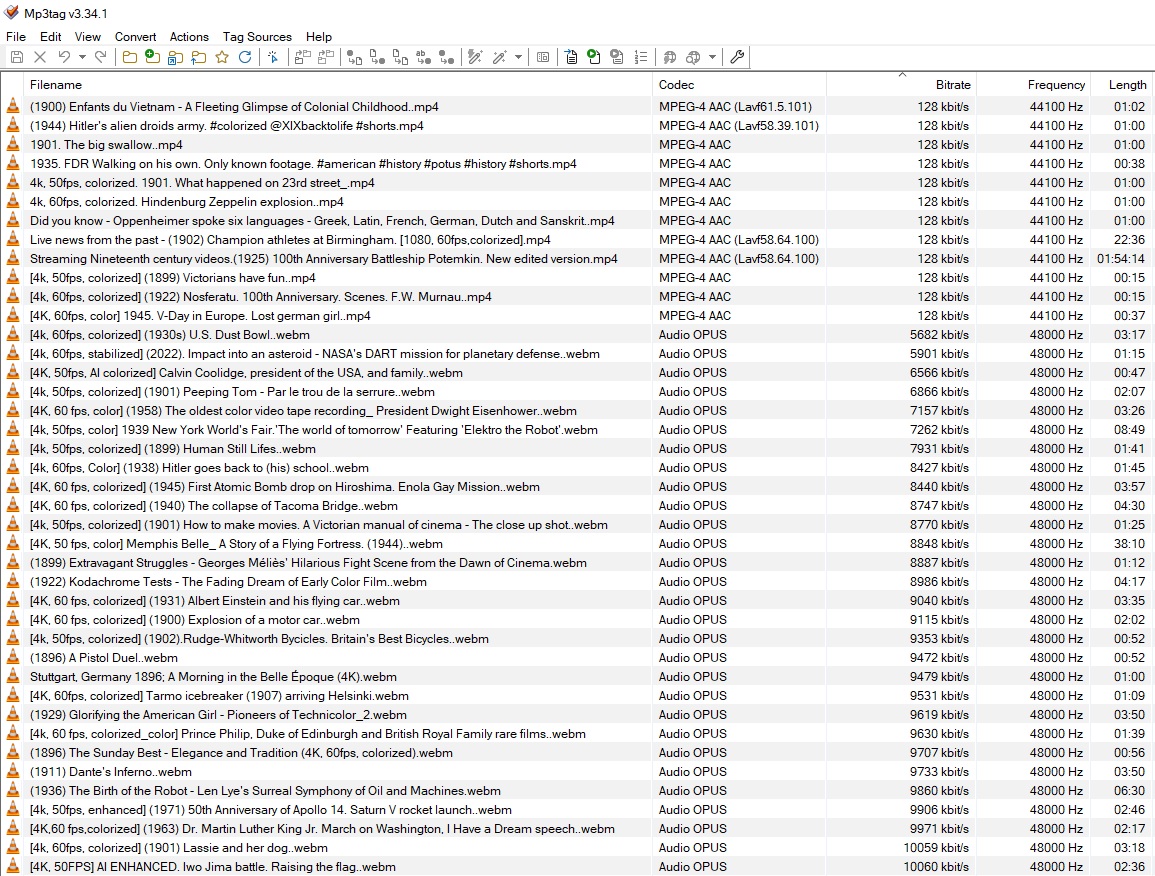
Task: Click the first tag source globe icon
Action: pos(670,57)
